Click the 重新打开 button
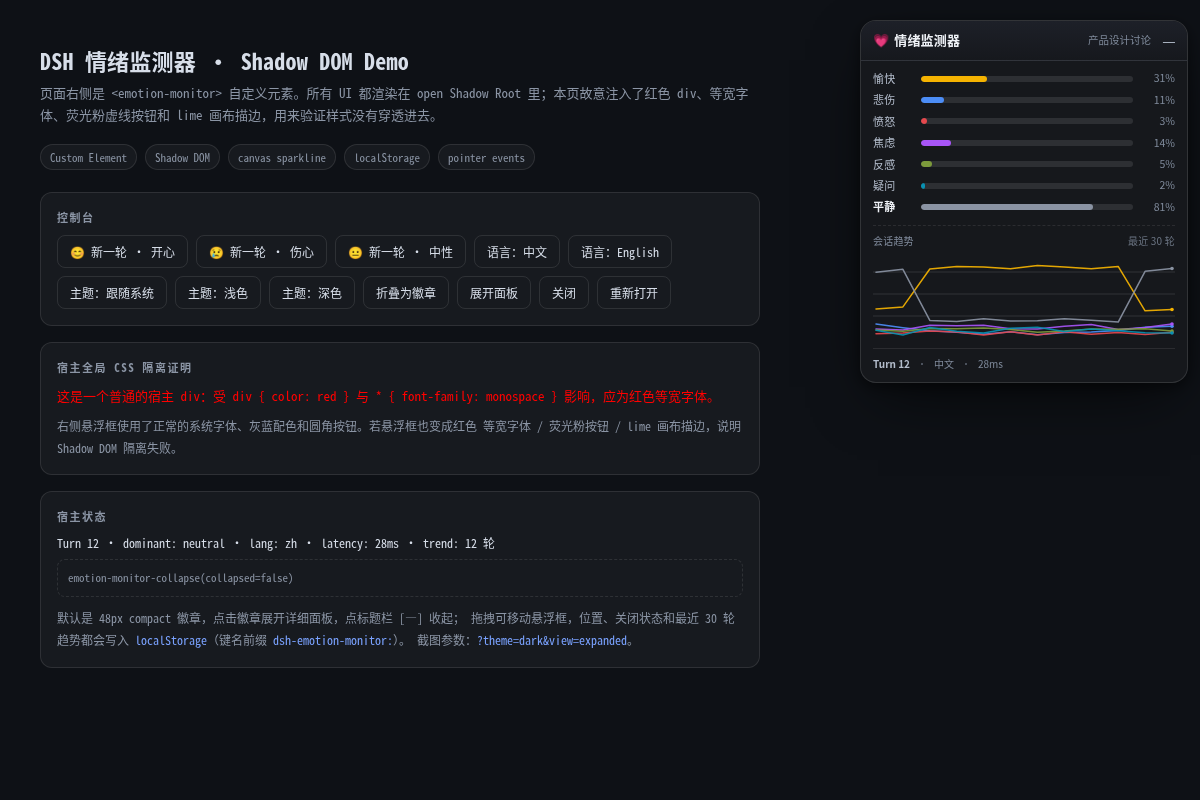 (634, 293)
